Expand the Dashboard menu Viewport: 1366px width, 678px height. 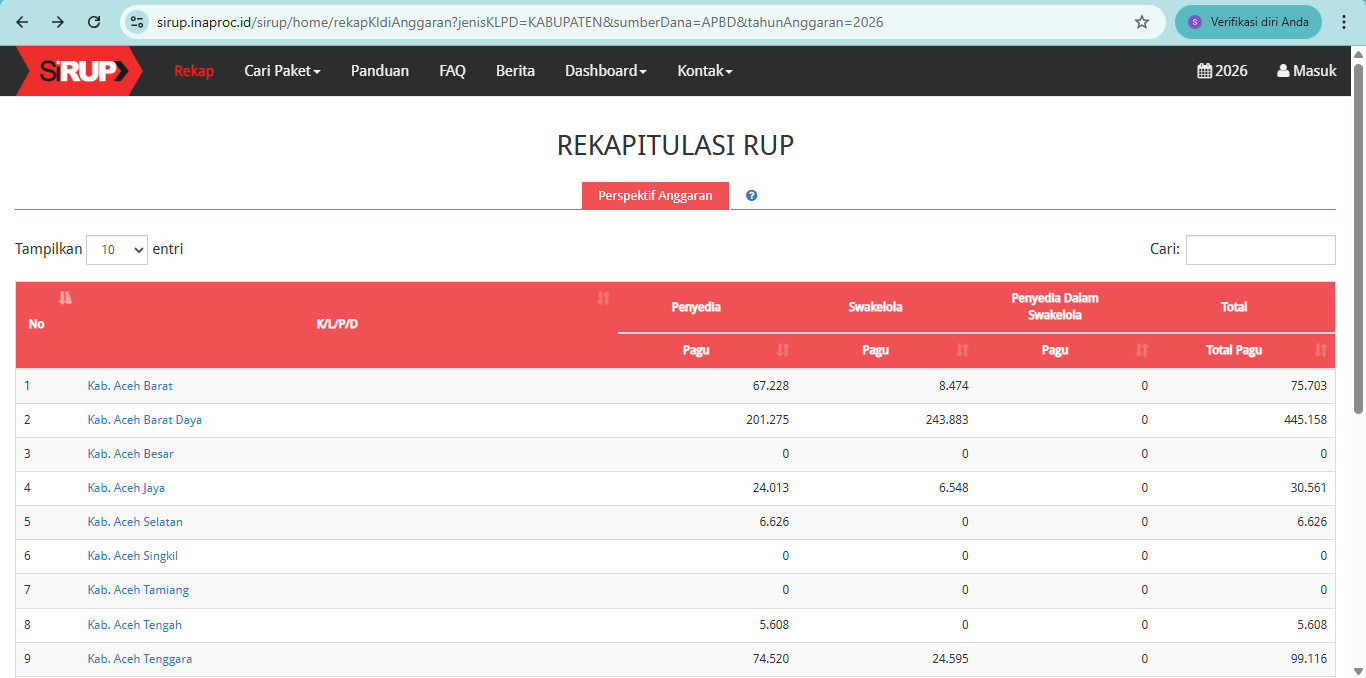605,71
